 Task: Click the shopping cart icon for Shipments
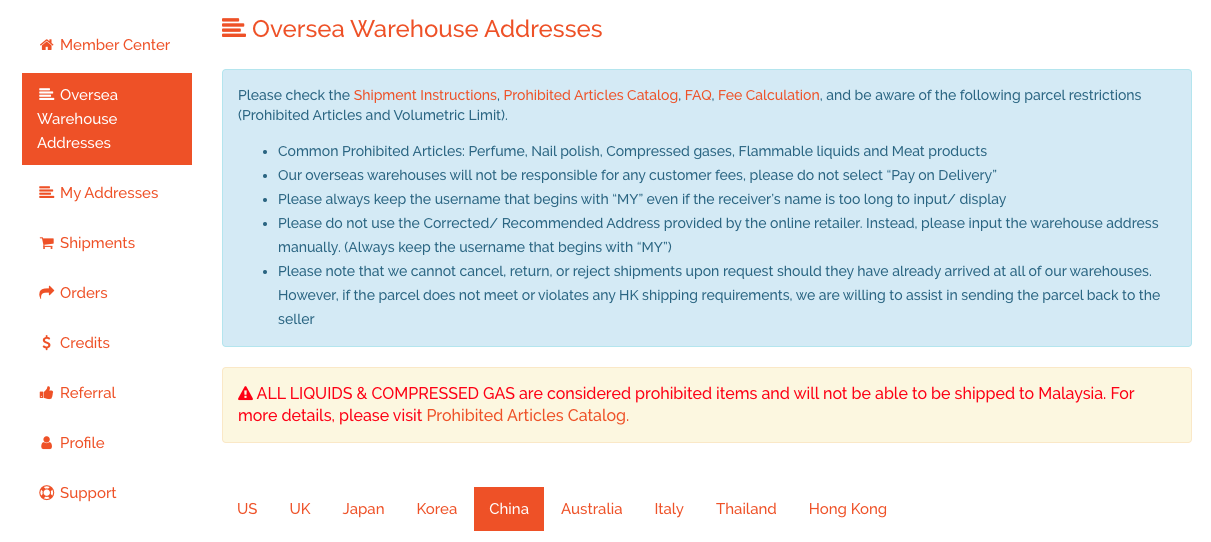click(x=46, y=243)
